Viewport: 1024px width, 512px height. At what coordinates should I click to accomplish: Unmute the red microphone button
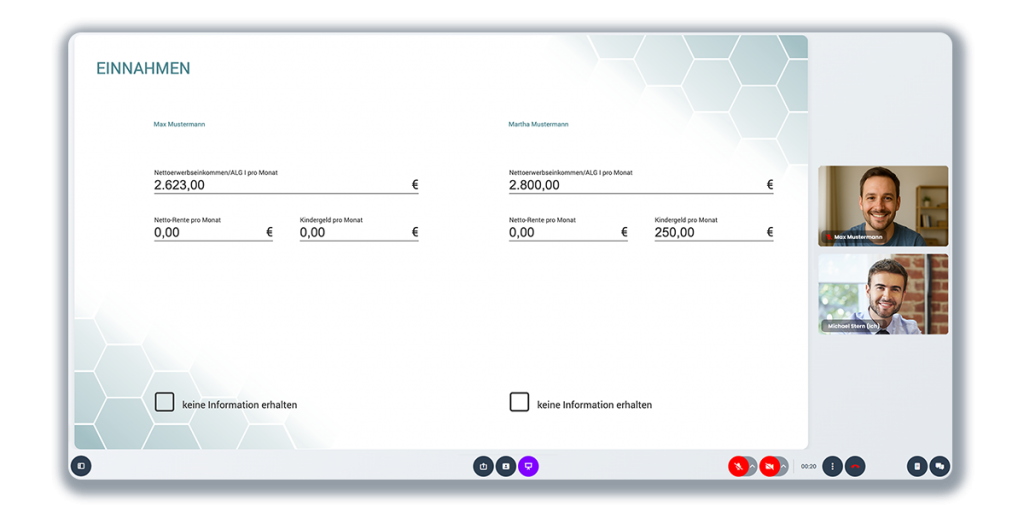tap(738, 466)
